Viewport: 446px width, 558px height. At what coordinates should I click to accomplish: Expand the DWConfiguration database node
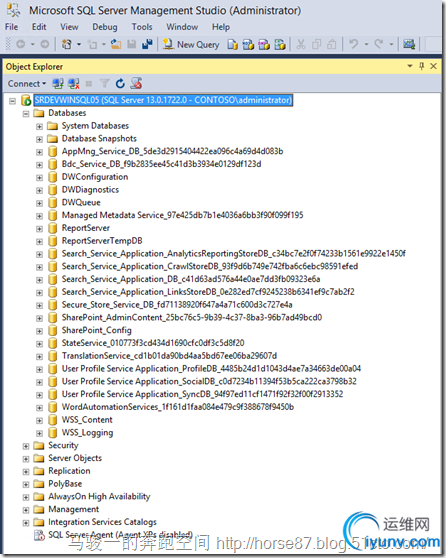coord(39,178)
